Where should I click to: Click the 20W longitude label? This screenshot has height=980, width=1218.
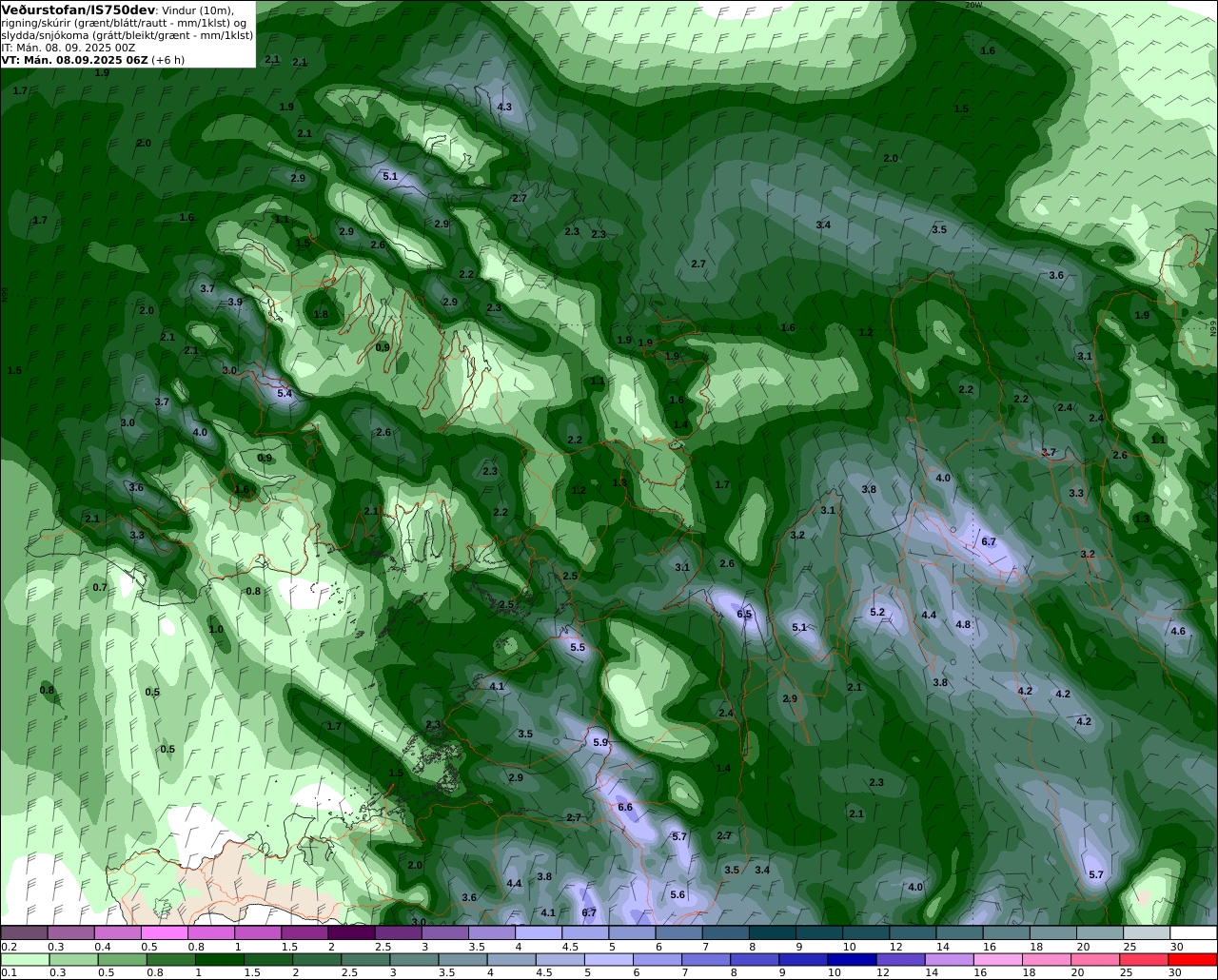(x=972, y=5)
